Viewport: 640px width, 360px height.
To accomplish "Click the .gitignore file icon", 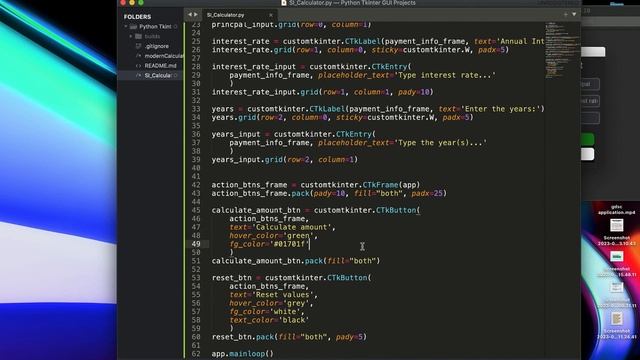I will coord(138,46).
